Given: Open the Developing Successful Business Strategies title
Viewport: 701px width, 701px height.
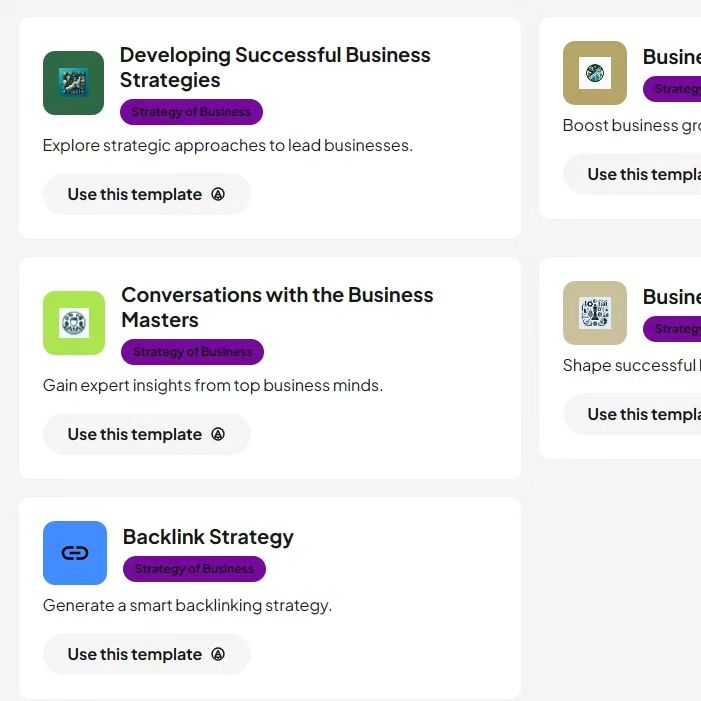Looking at the screenshot, I should coord(275,68).
